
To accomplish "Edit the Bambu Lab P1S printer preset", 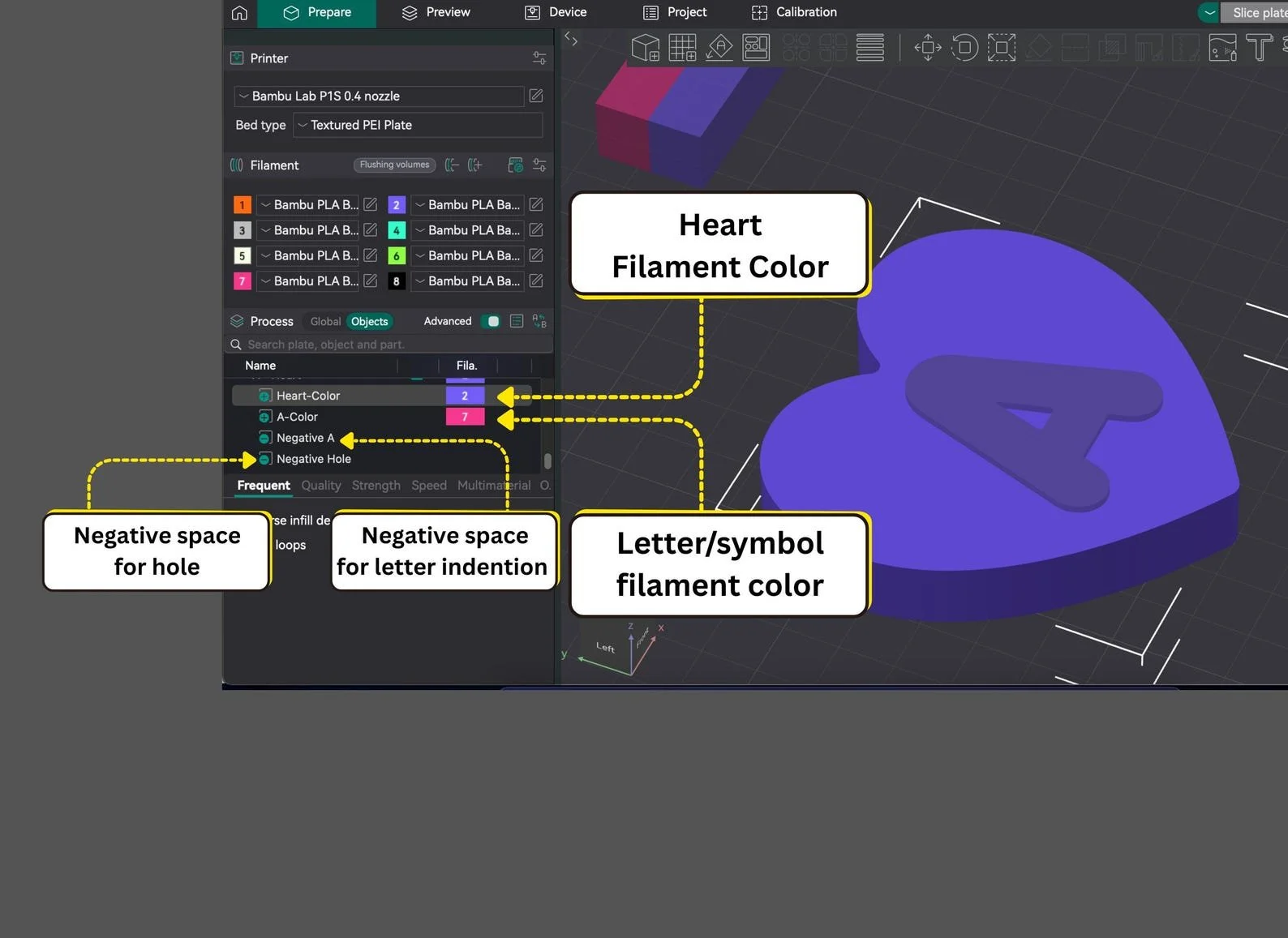I will [536, 96].
